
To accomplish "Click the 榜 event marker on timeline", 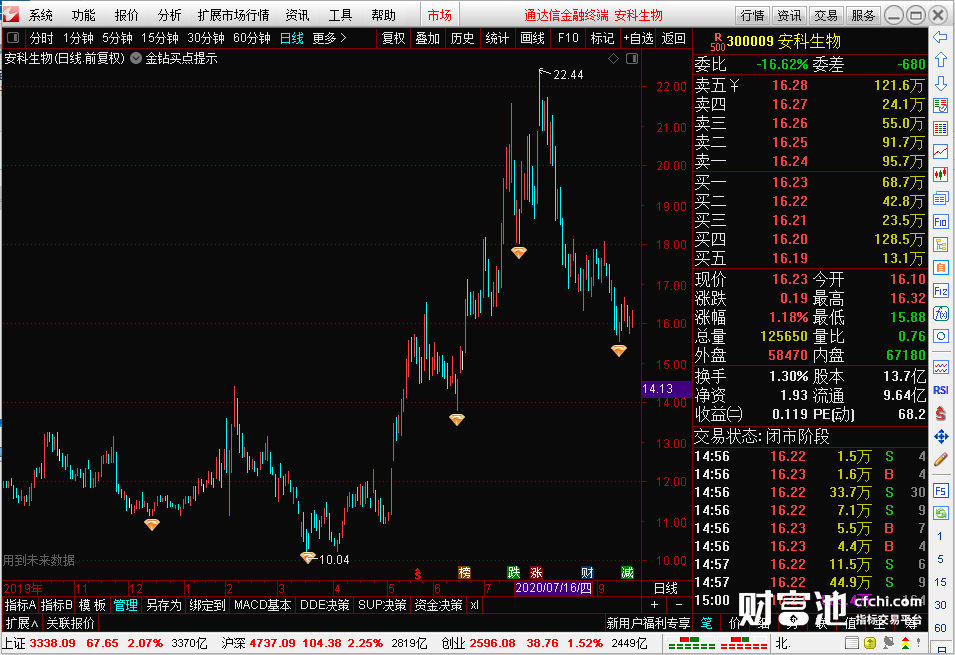I will (465, 572).
